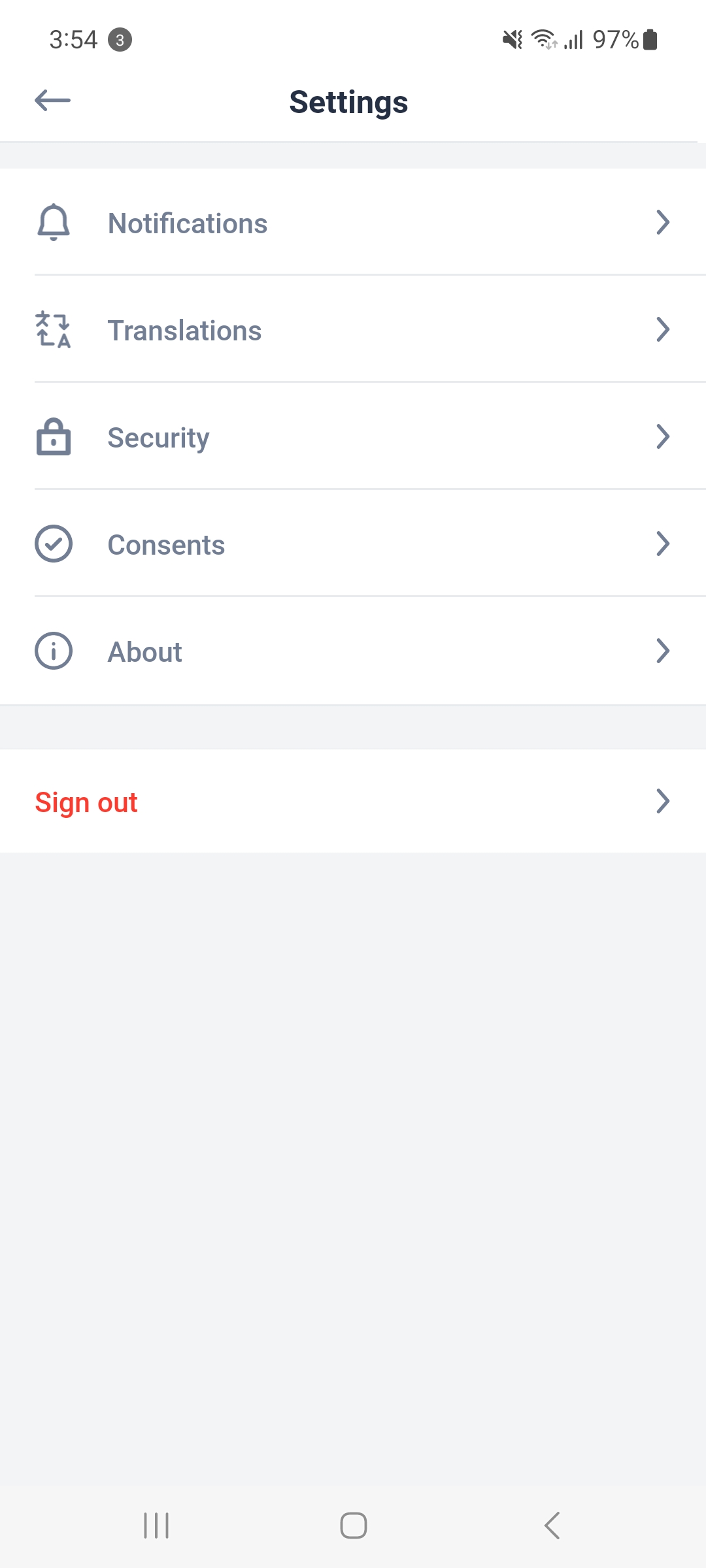Image resolution: width=706 pixels, height=1568 pixels.
Task: Open Consents via its right chevron
Action: [663, 544]
